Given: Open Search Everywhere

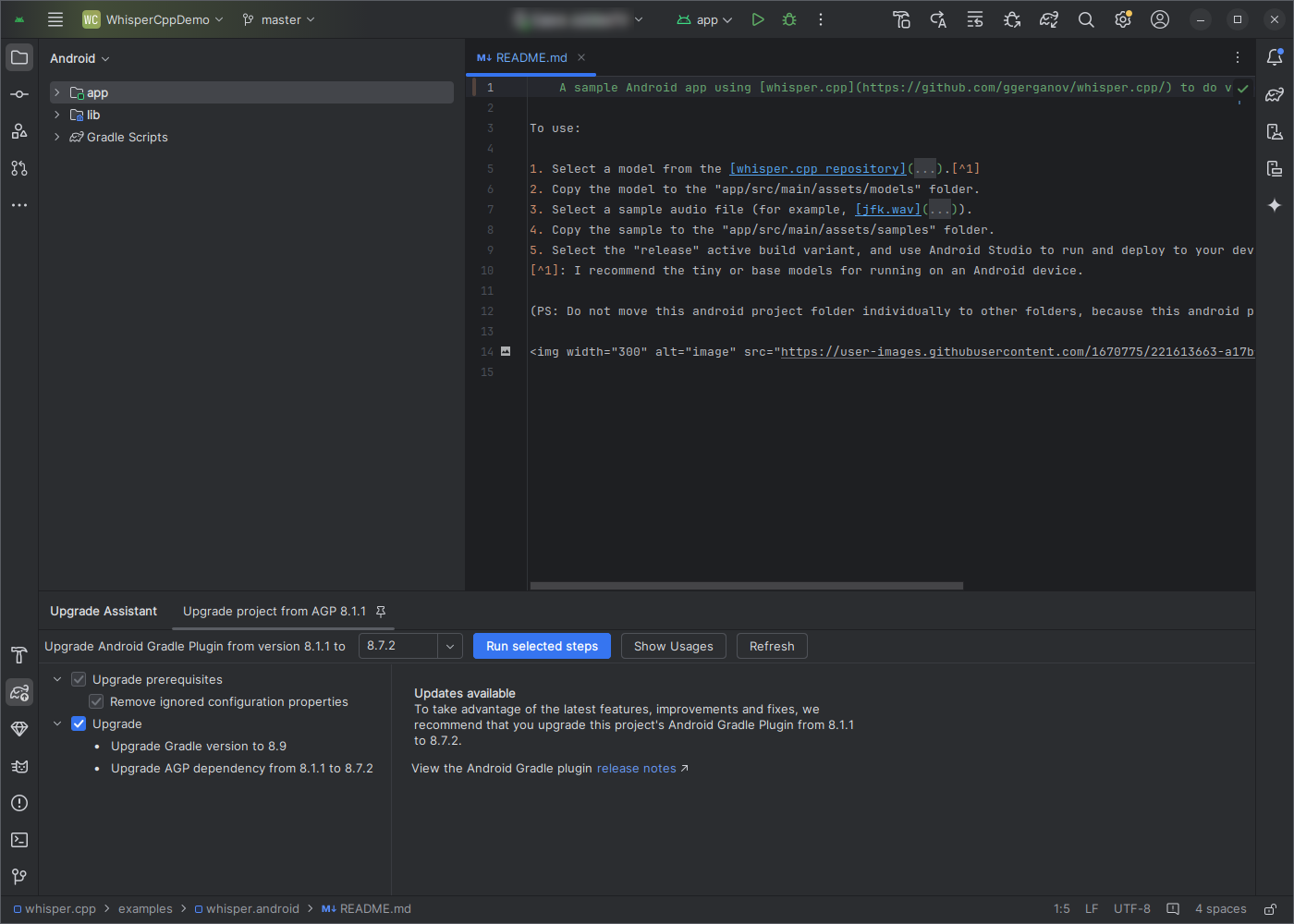Looking at the screenshot, I should coord(1086,18).
